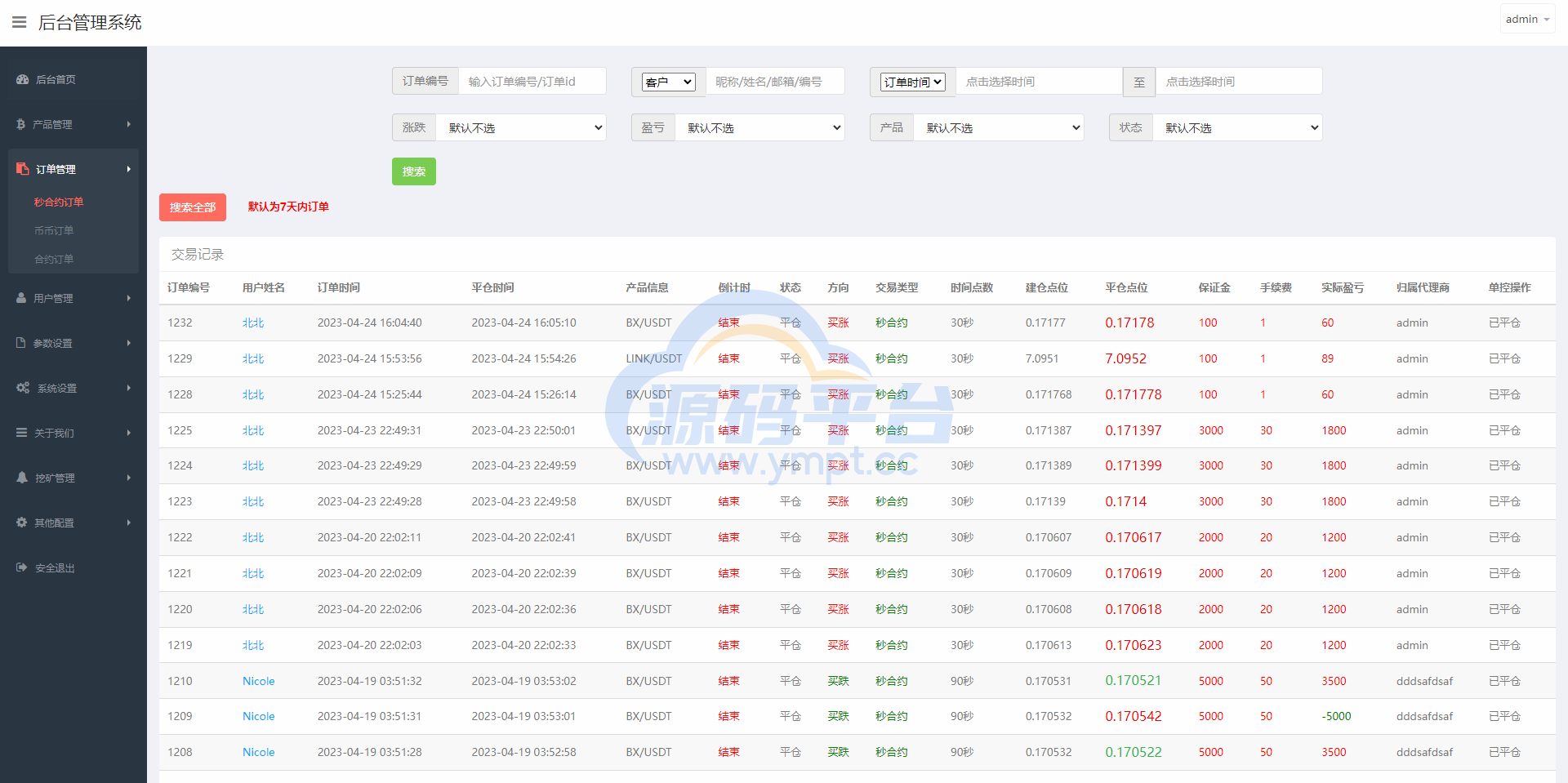Open user Nicole in order 1208 row

259,752
